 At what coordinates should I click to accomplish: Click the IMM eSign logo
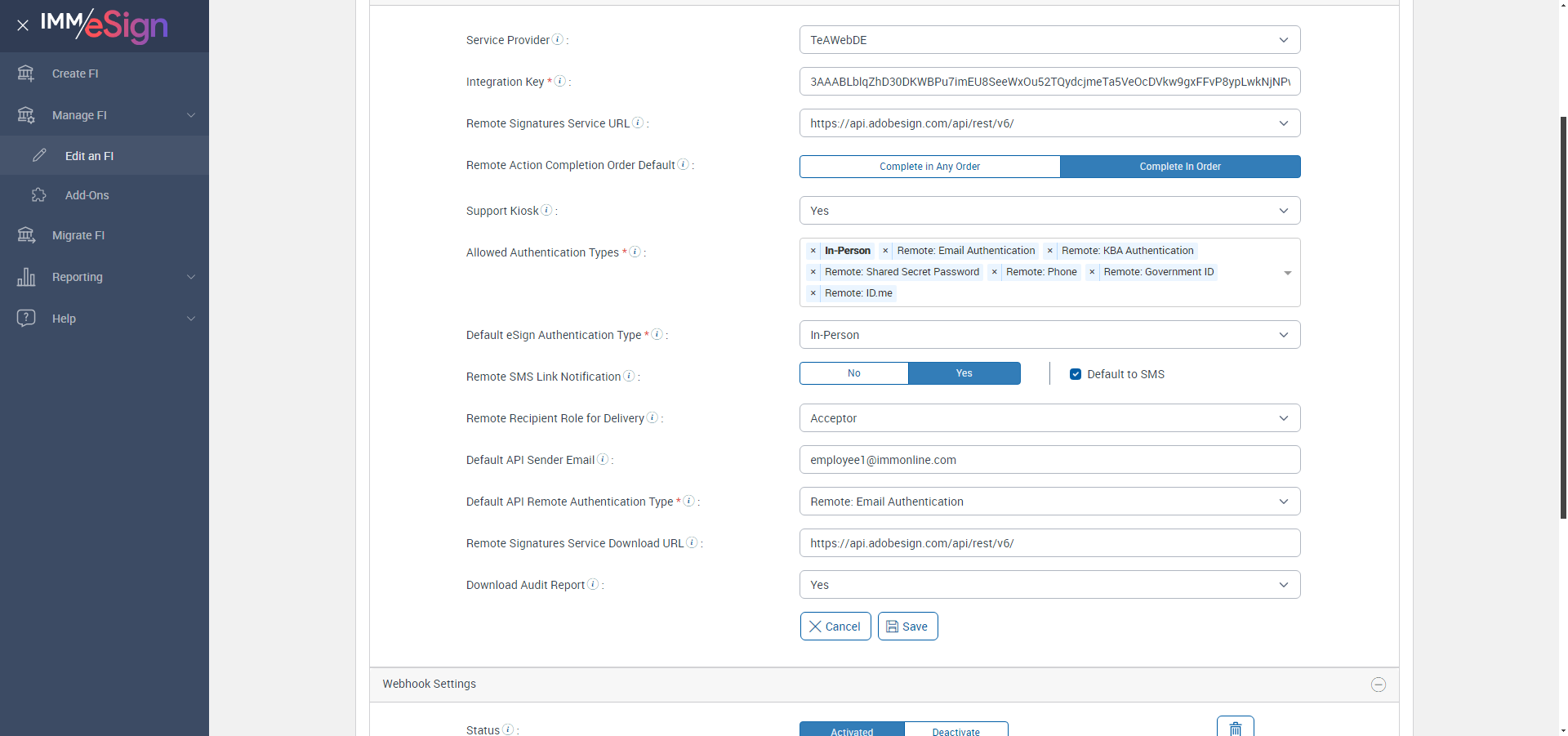[x=104, y=25]
